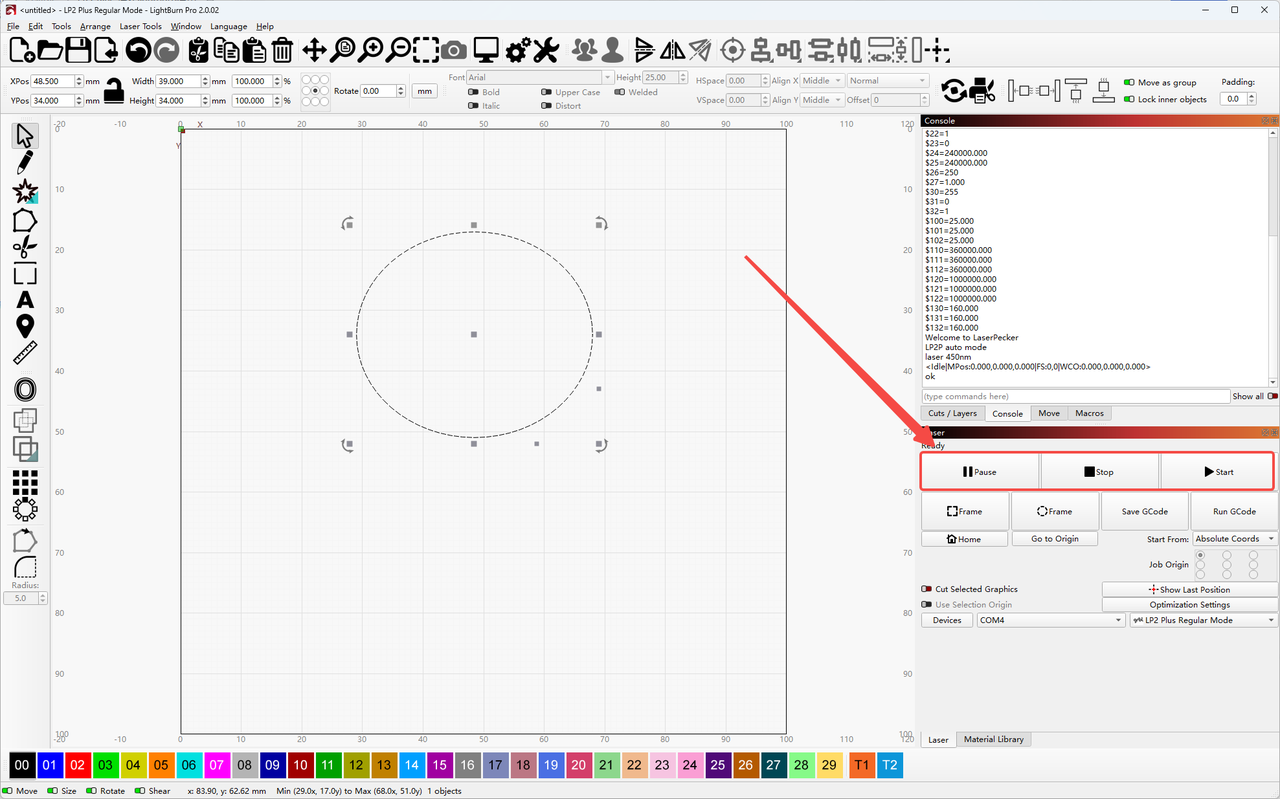Toggle the Lock inner objects switch

tap(1129, 99)
